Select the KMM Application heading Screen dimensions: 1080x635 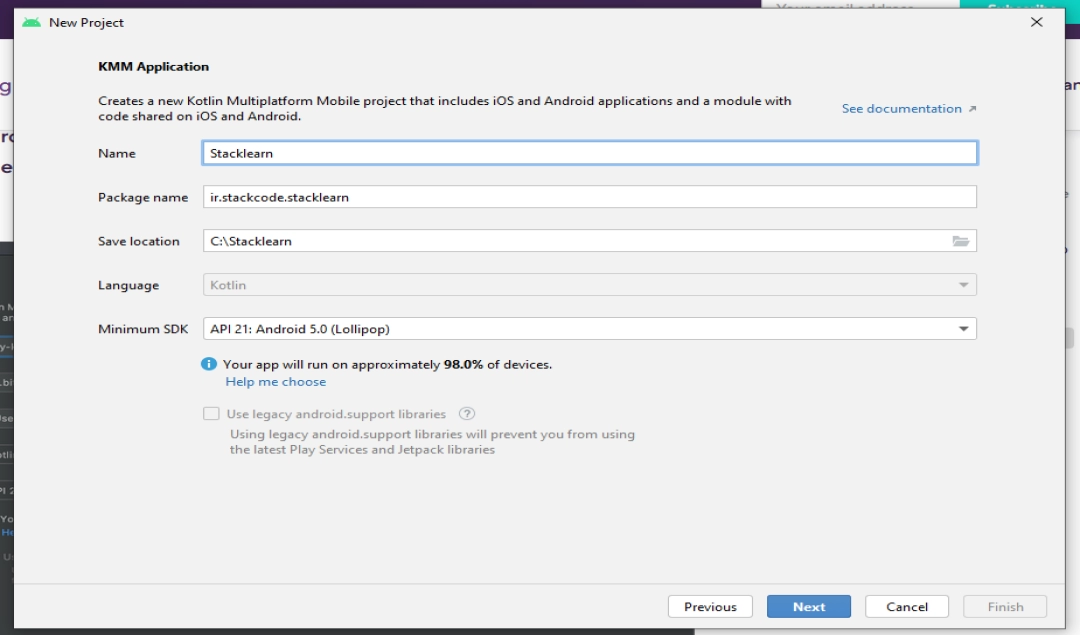[154, 67]
